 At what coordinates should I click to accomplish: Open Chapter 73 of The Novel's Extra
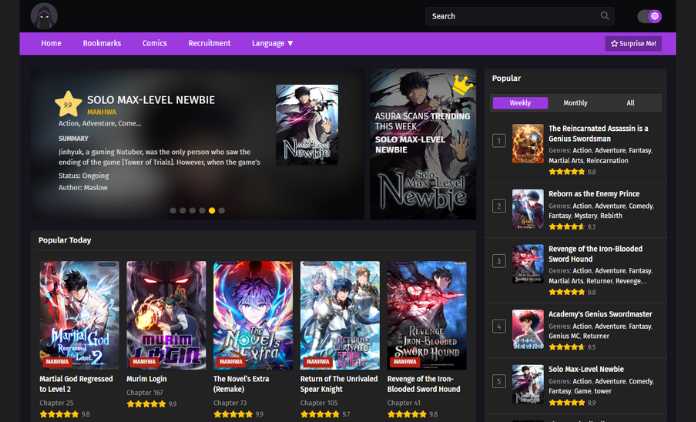click(230, 403)
